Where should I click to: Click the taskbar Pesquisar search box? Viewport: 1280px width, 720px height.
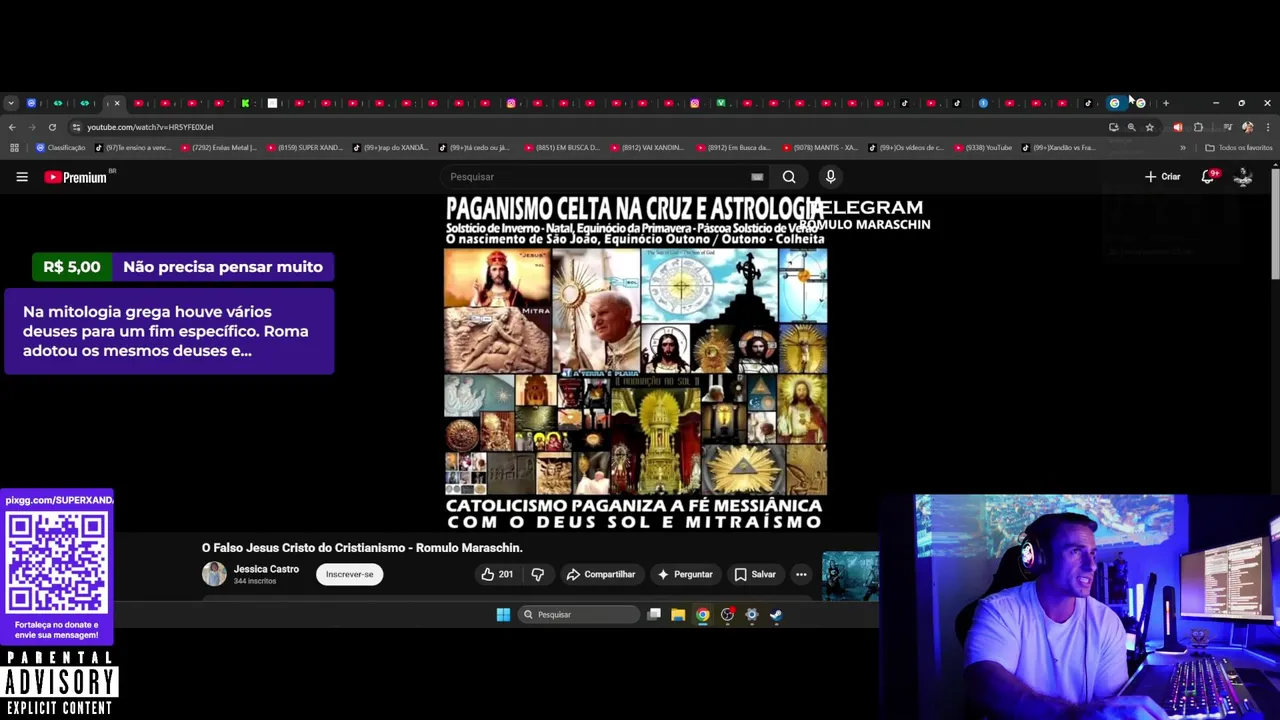[x=580, y=615]
